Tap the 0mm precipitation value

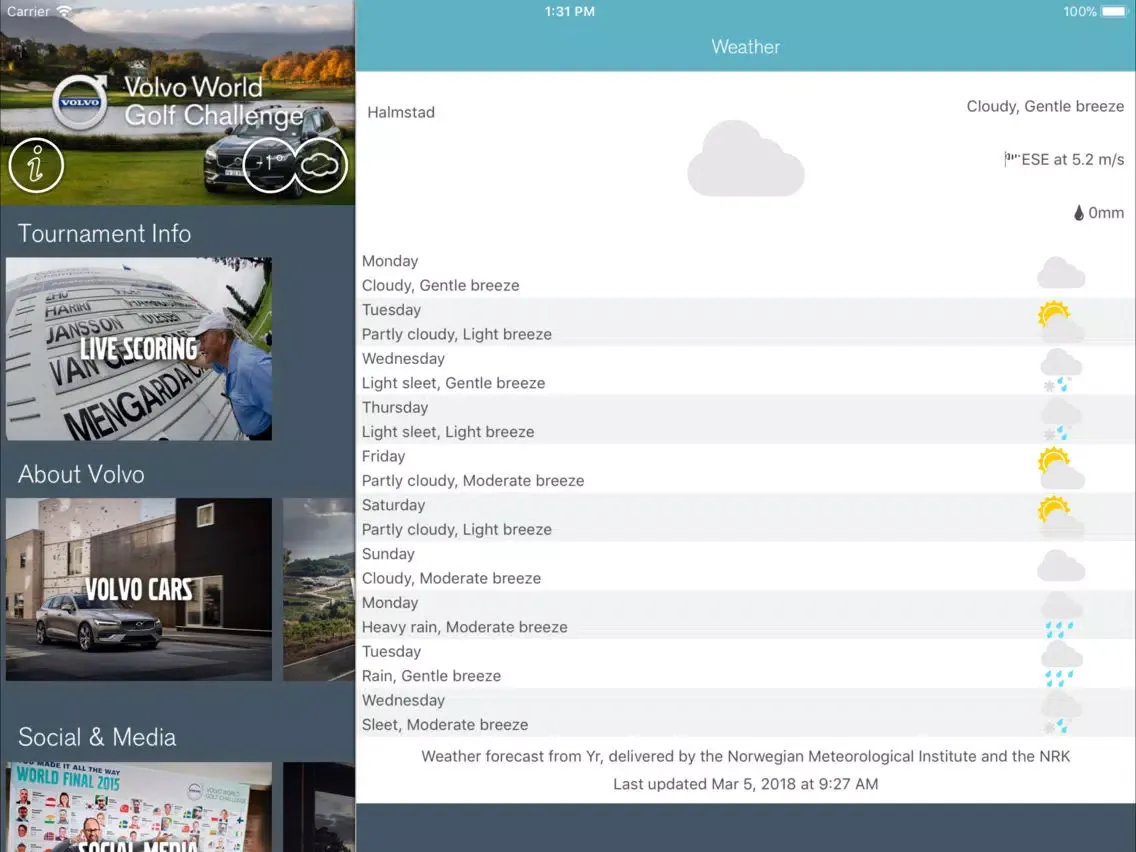click(x=1106, y=213)
